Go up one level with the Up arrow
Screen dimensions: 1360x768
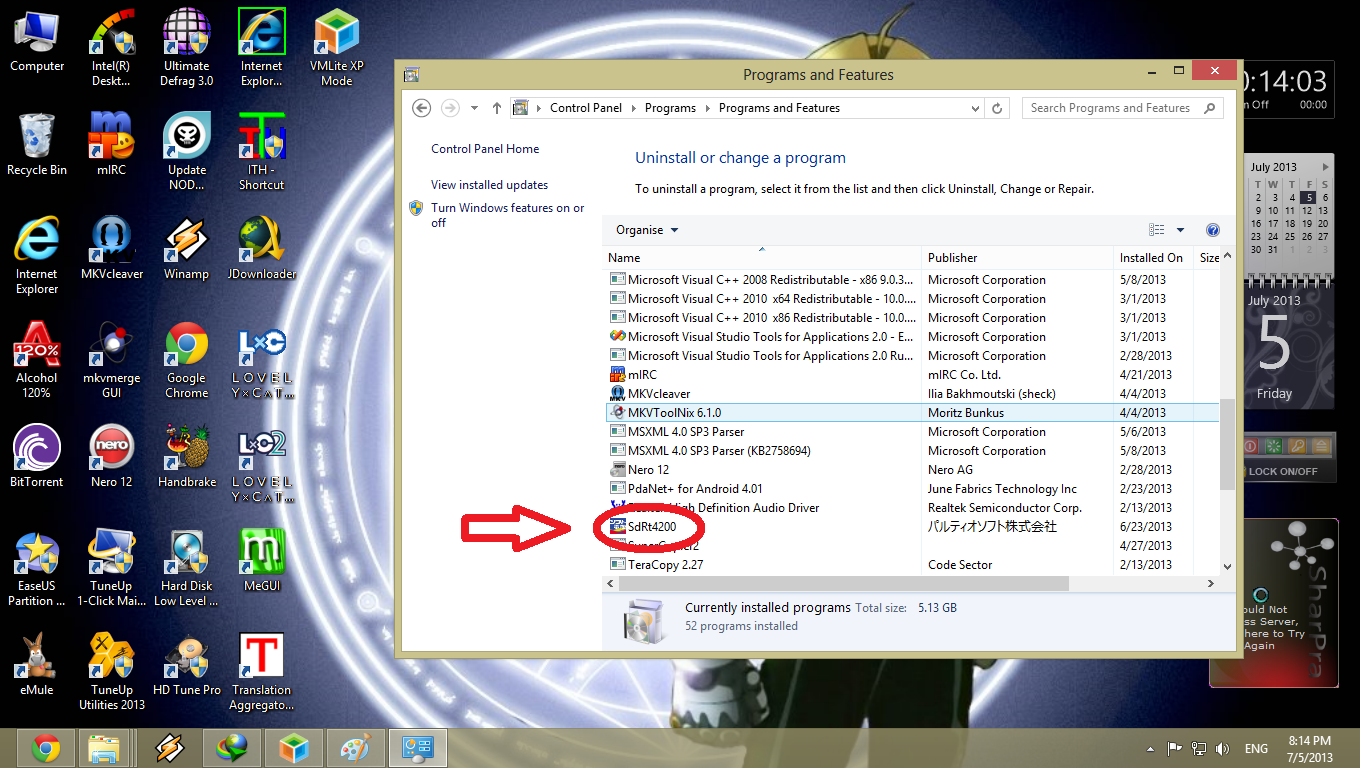tap(497, 108)
